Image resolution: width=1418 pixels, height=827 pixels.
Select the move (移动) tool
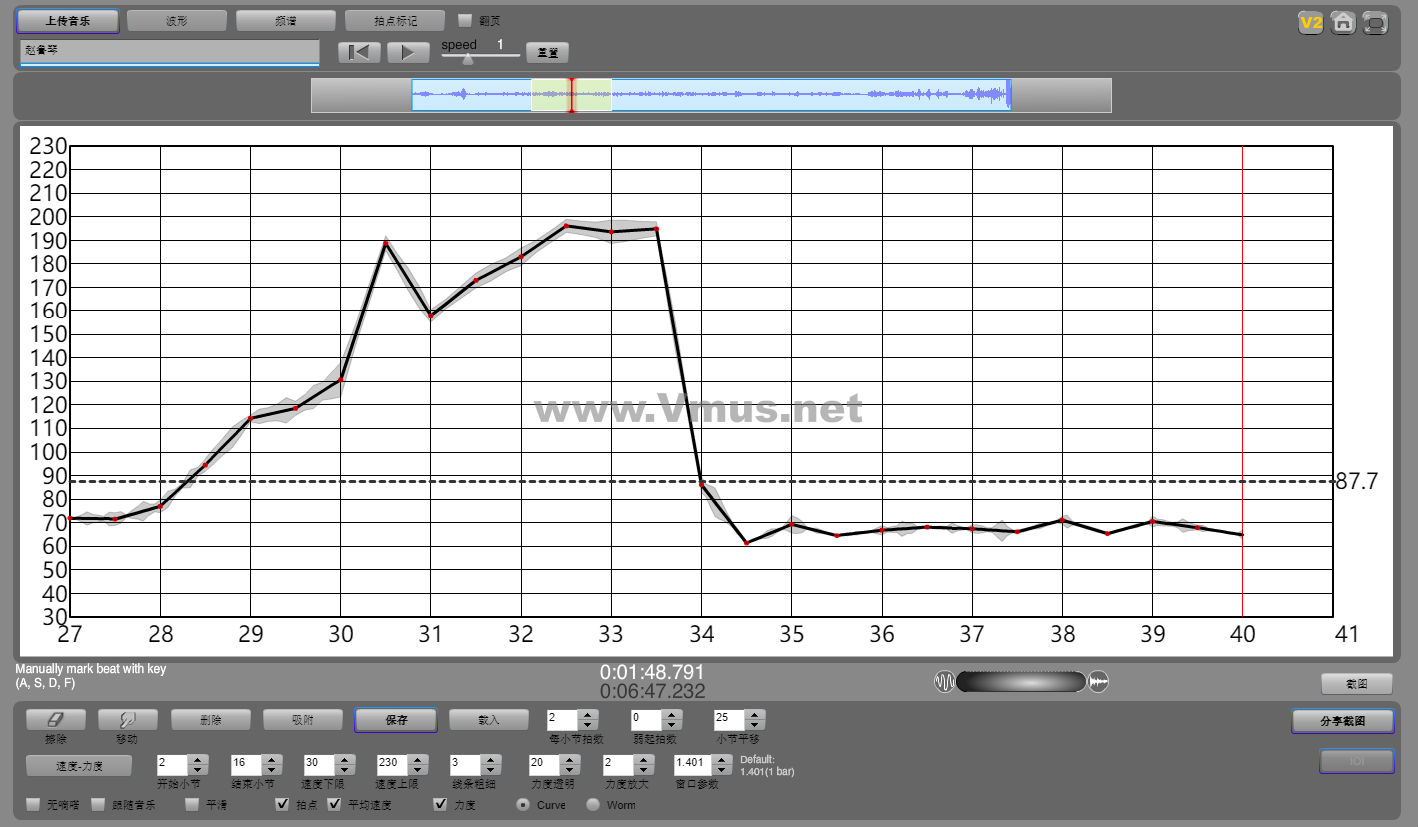126,719
